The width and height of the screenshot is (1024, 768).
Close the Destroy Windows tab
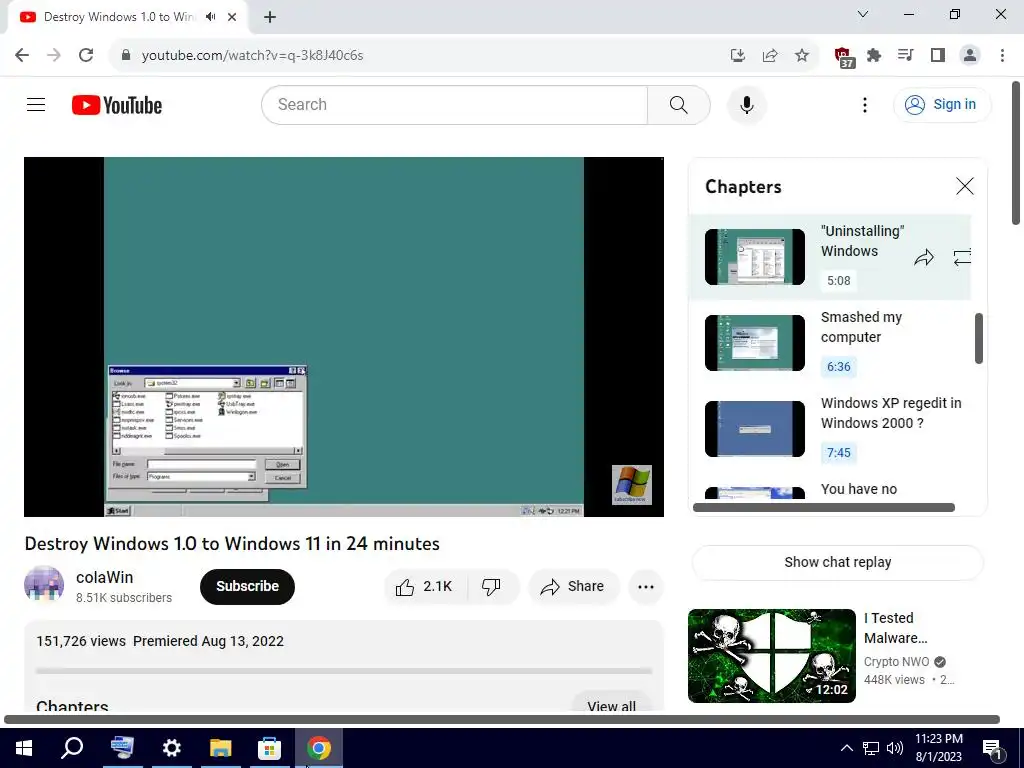(x=232, y=17)
